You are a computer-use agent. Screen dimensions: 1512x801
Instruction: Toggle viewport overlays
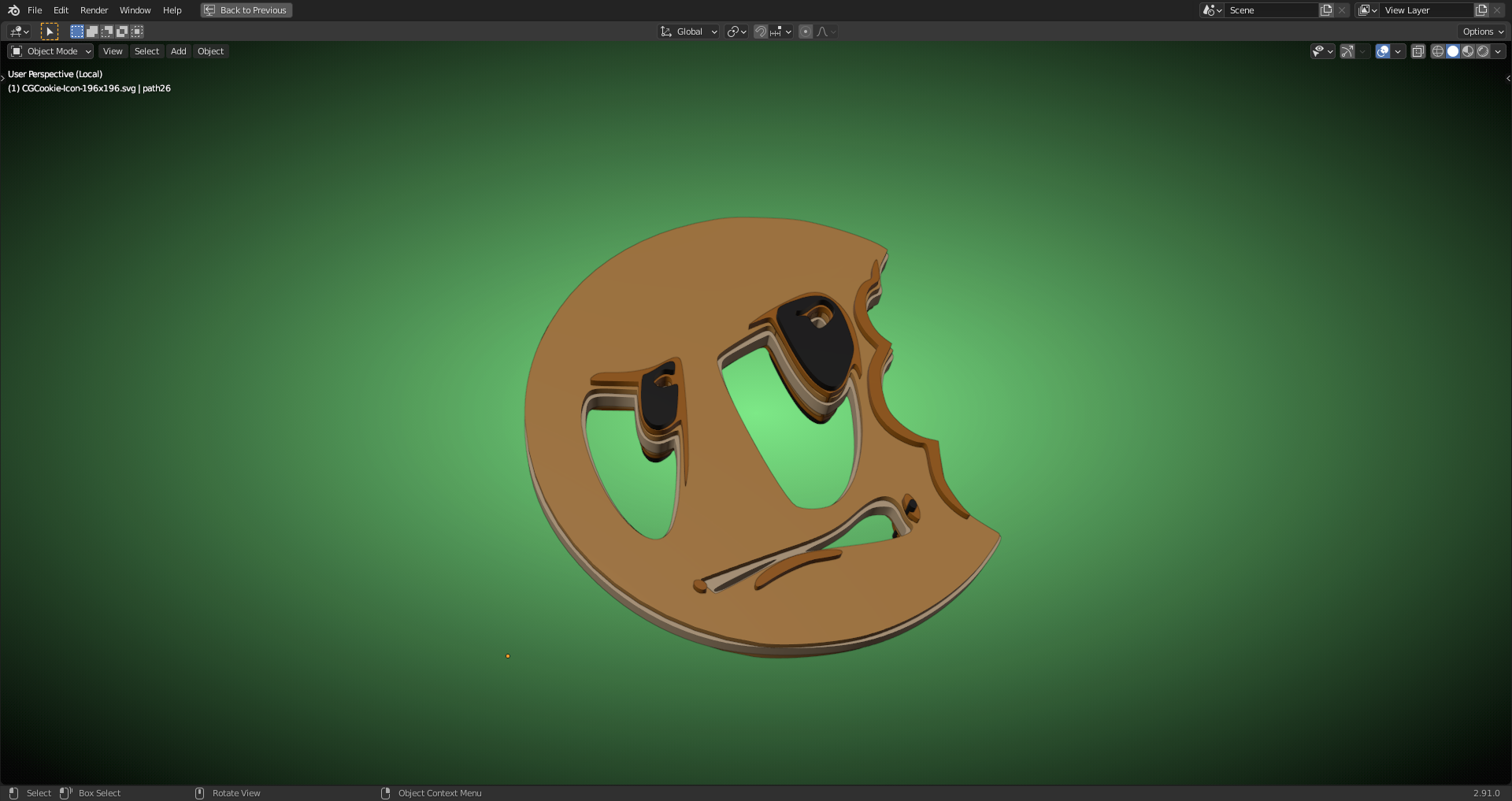1383,51
